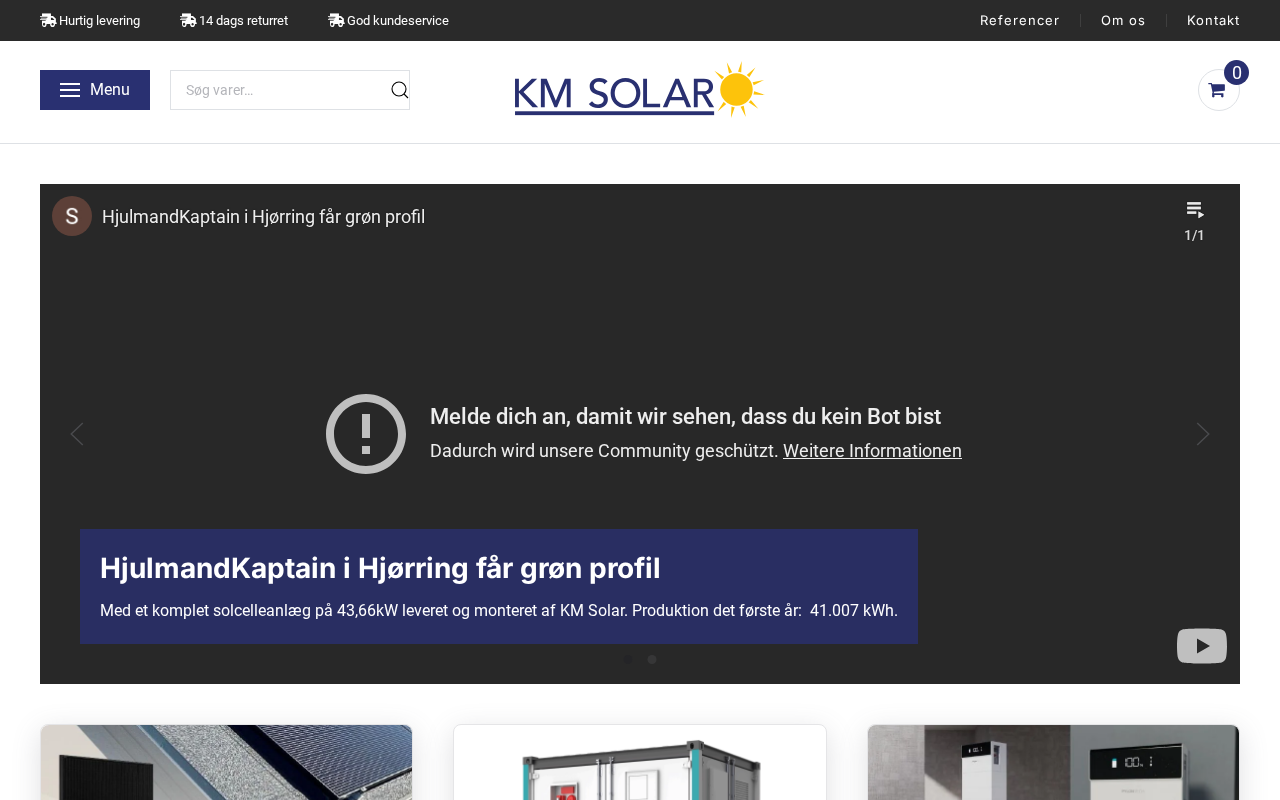Open the Kontakt page link
Image resolution: width=1280 pixels, height=800 pixels.
click(x=1213, y=20)
